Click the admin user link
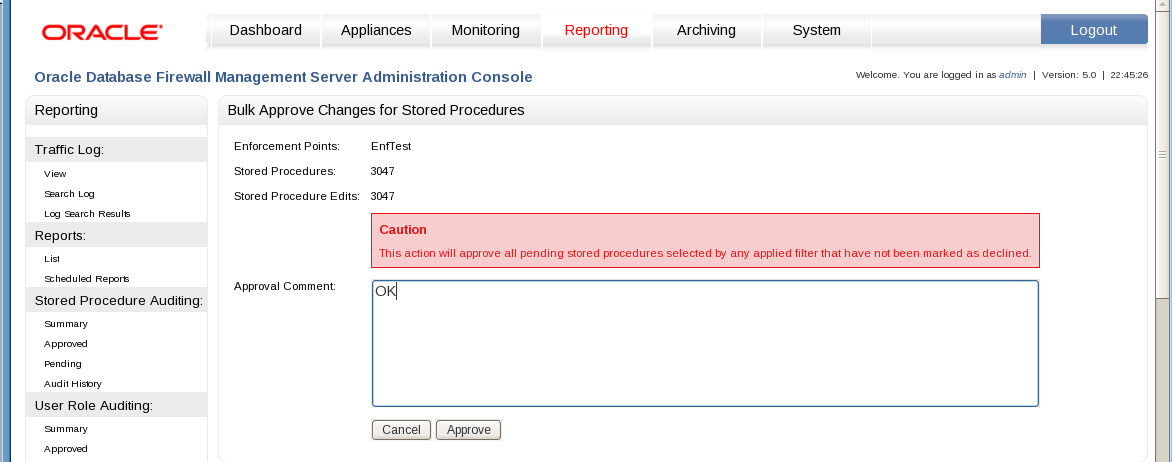The width and height of the screenshot is (1172, 462). 1012,75
